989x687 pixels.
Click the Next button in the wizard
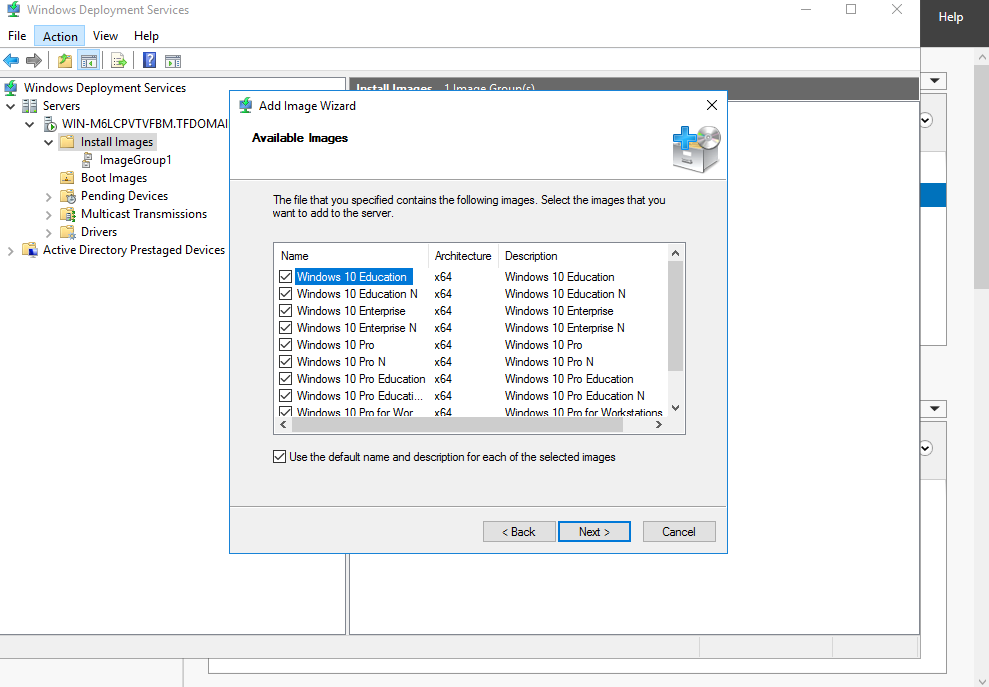594,532
